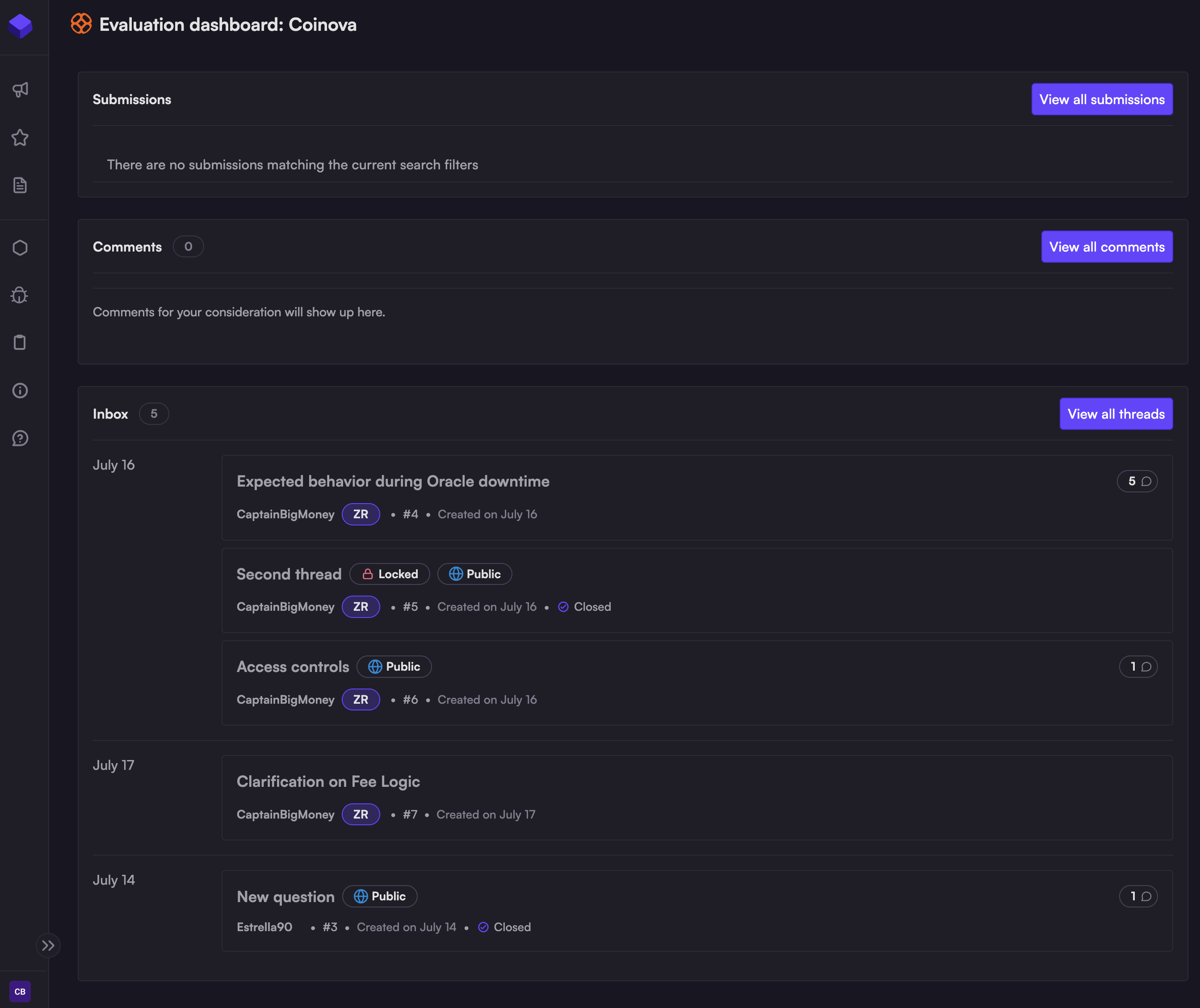Expand the sidebar with double chevron
1200x1008 pixels.
click(x=48, y=946)
